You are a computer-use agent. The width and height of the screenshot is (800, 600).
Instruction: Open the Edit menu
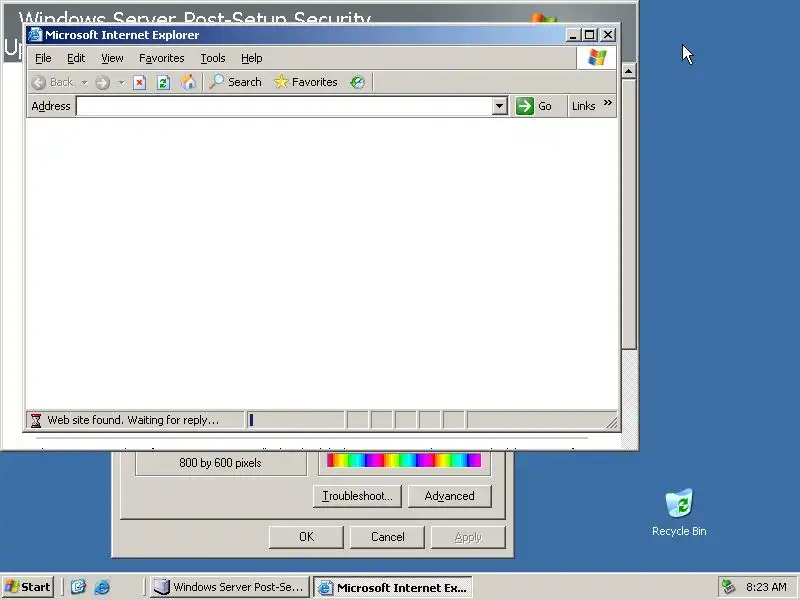(76, 58)
